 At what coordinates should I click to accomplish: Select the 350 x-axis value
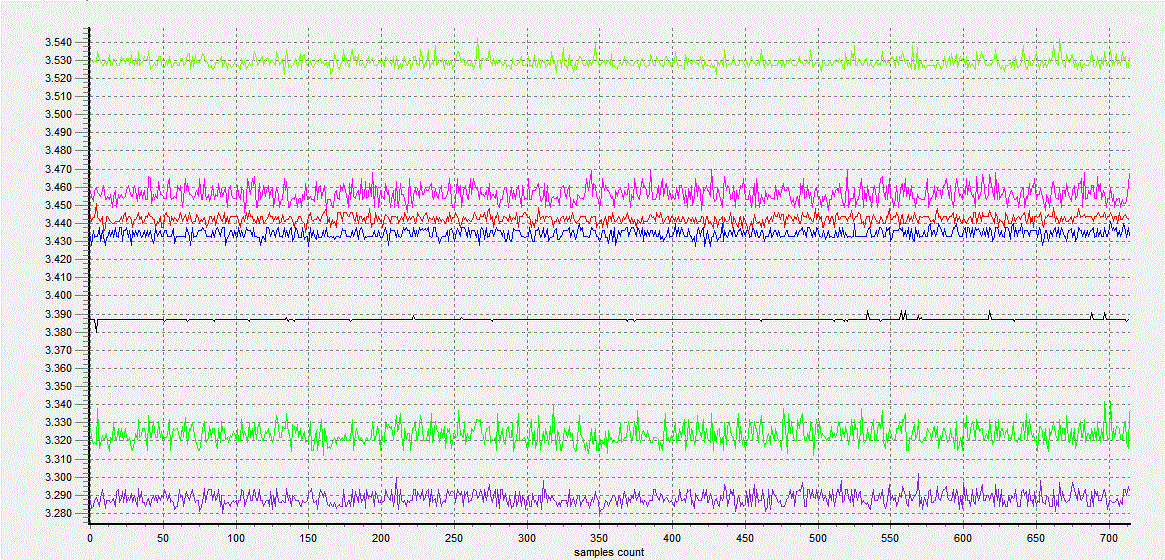[x=600, y=537]
